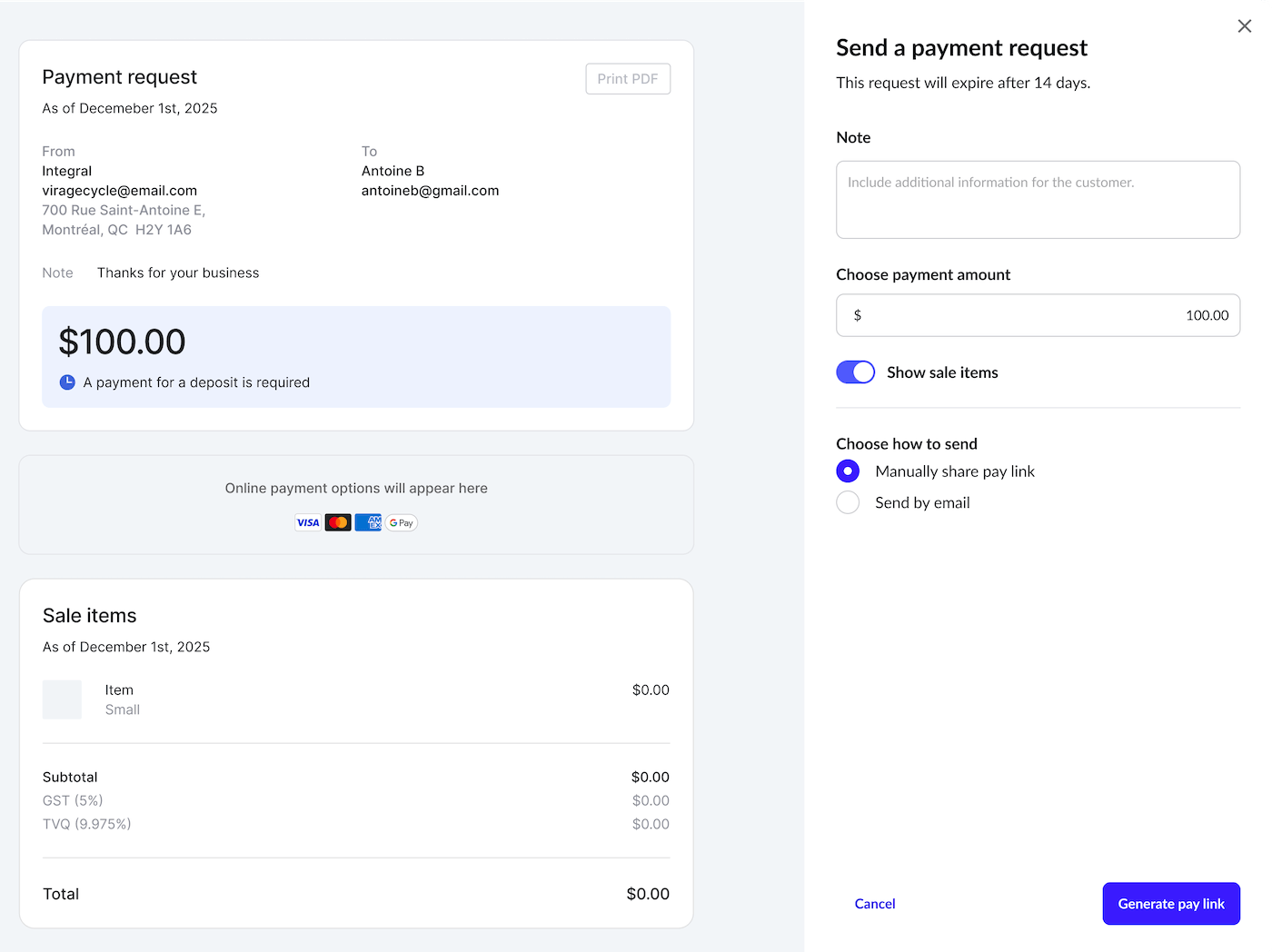This screenshot has width=1272, height=952.
Task: Click the Thanks for your business note
Action: [x=178, y=273]
